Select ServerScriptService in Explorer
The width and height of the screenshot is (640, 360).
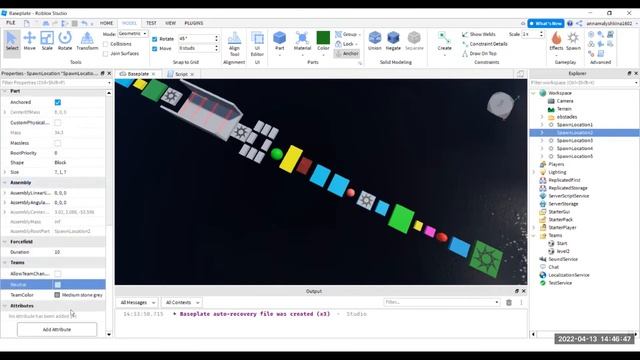coord(569,196)
